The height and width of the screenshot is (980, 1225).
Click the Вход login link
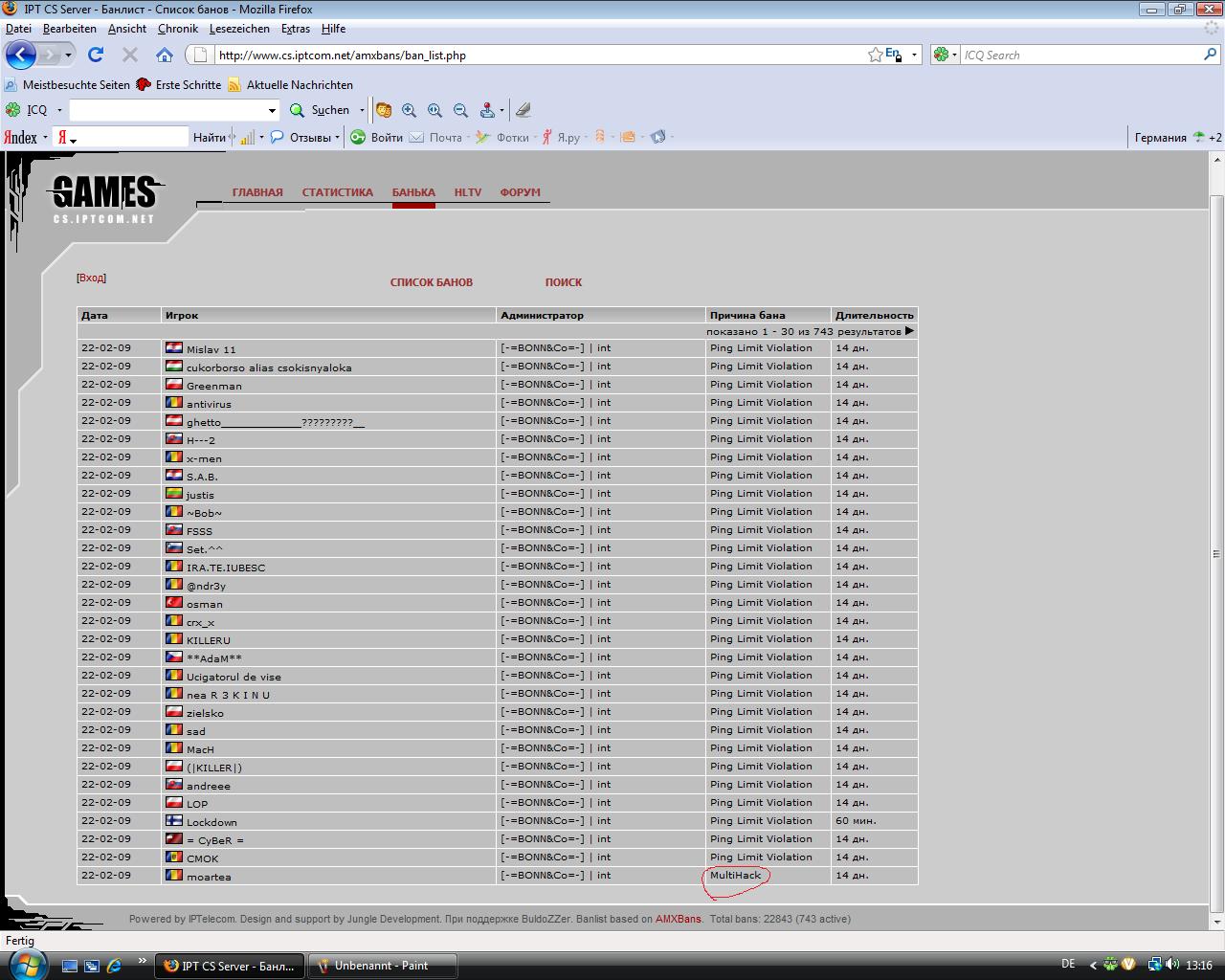(x=91, y=278)
